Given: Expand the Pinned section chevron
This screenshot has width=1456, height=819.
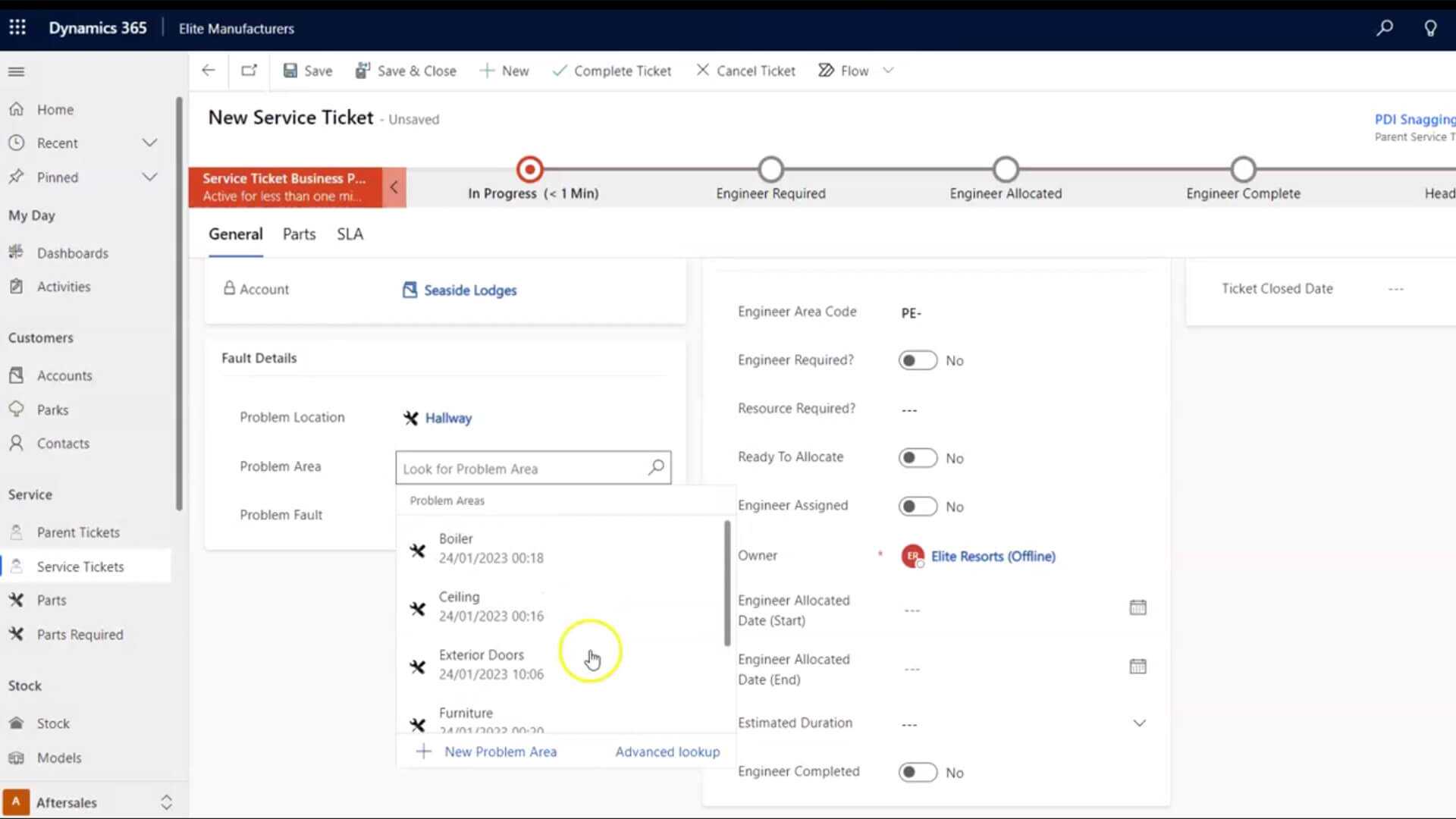Looking at the screenshot, I should [149, 177].
